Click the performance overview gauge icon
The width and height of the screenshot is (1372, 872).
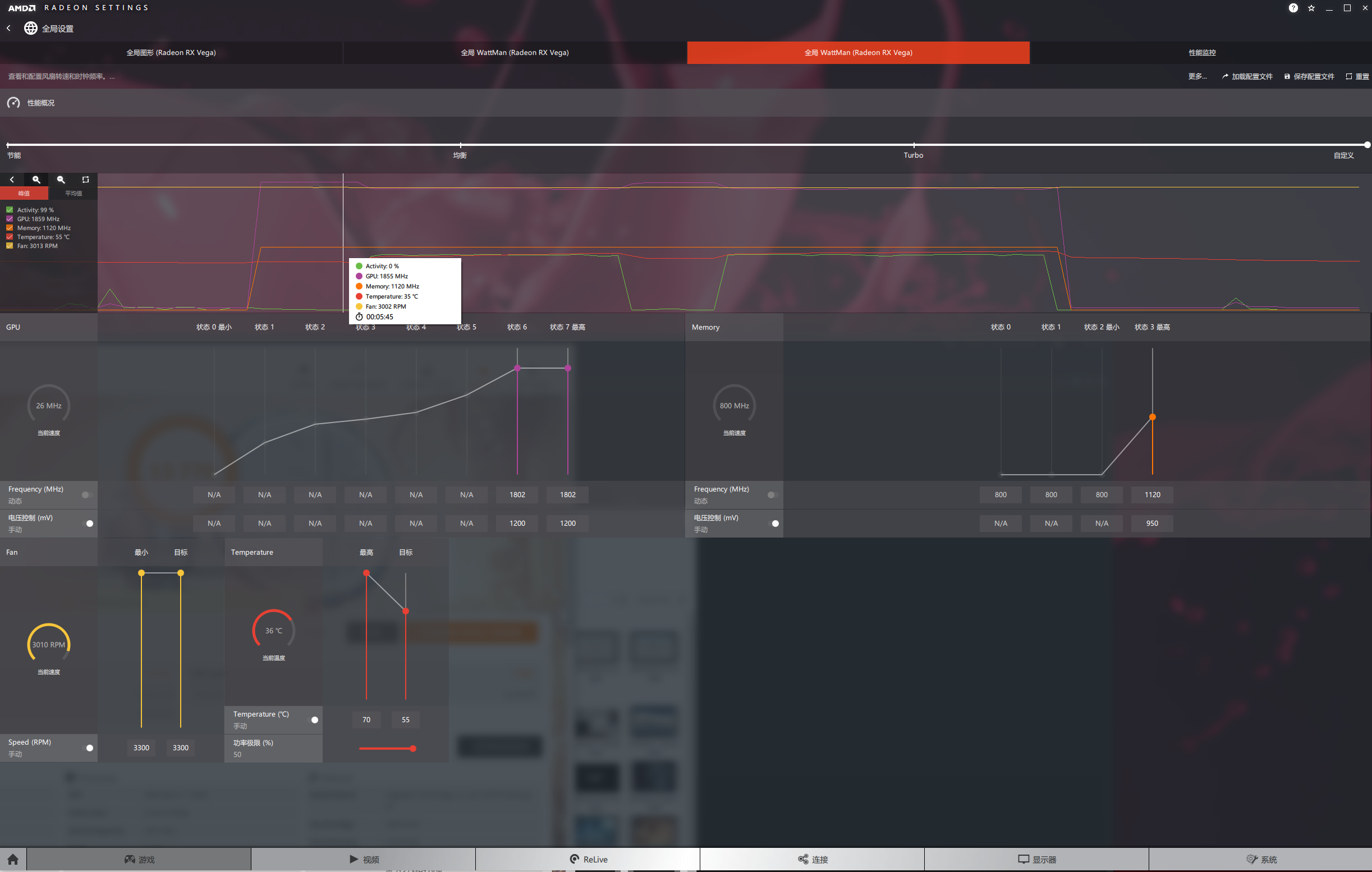coord(13,103)
